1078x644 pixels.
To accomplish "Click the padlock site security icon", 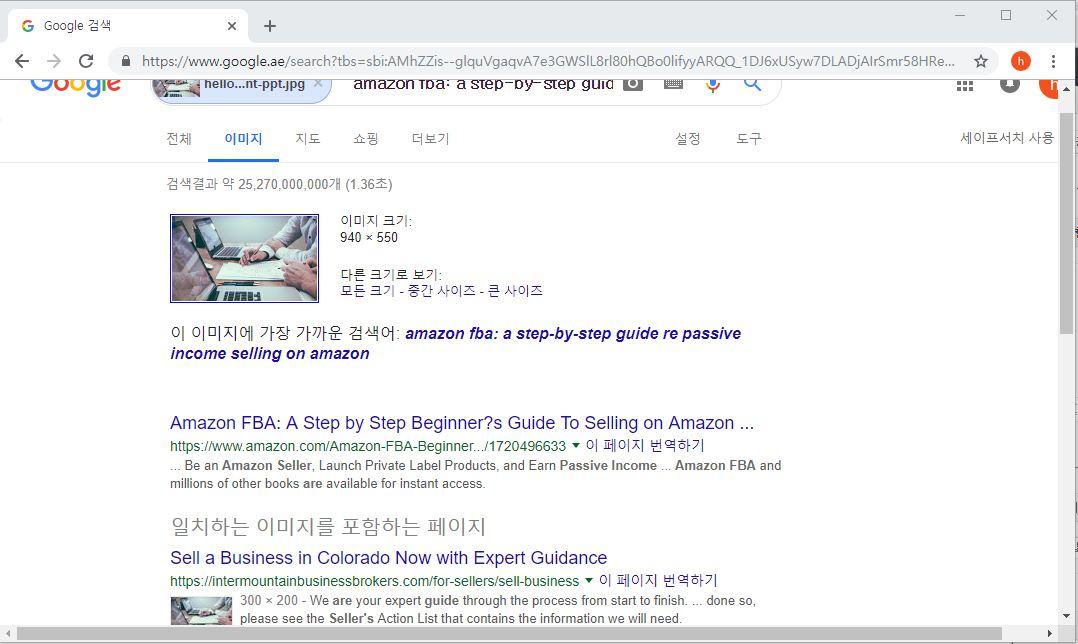I will point(126,61).
